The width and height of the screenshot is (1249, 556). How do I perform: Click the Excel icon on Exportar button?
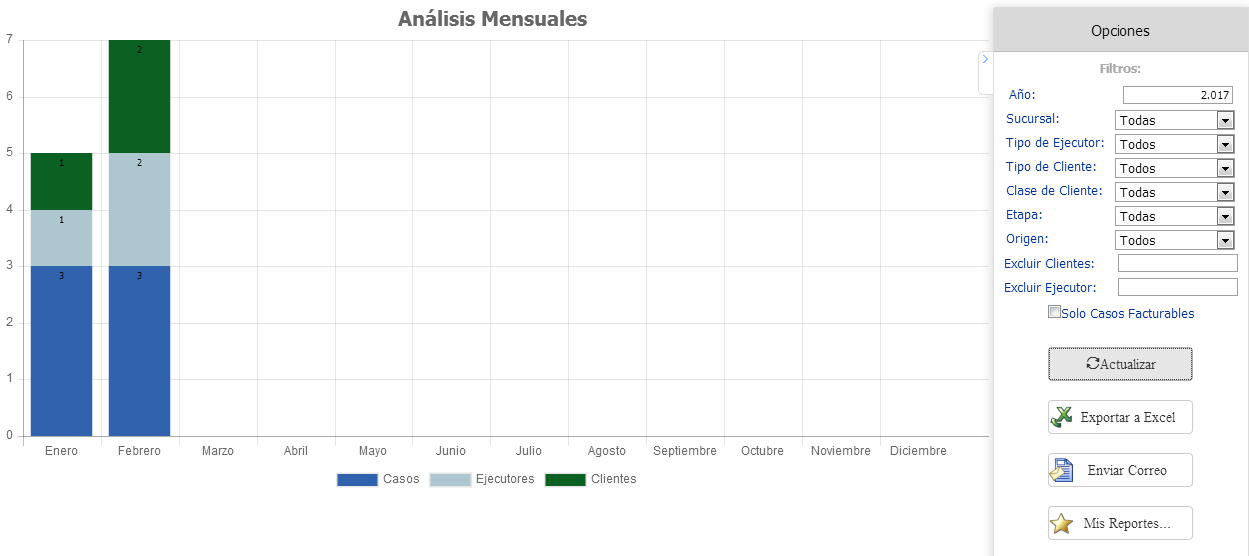coord(1062,418)
